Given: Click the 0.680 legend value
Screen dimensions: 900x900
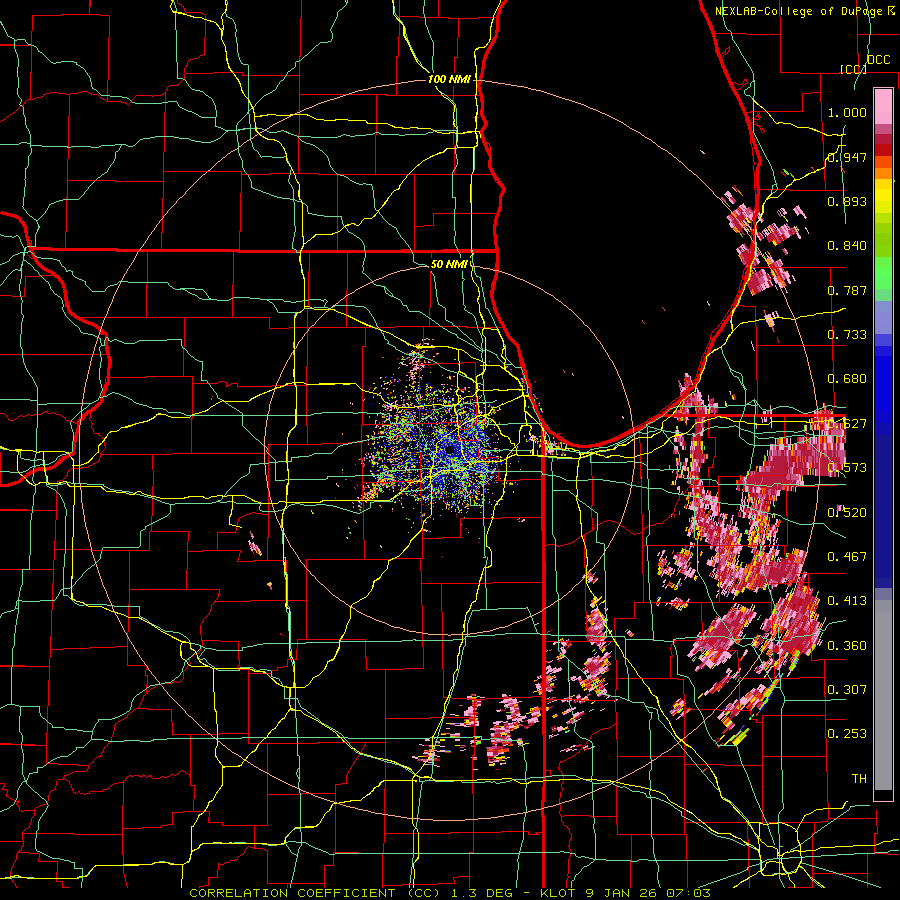Looking at the screenshot, I should point(847,379).
